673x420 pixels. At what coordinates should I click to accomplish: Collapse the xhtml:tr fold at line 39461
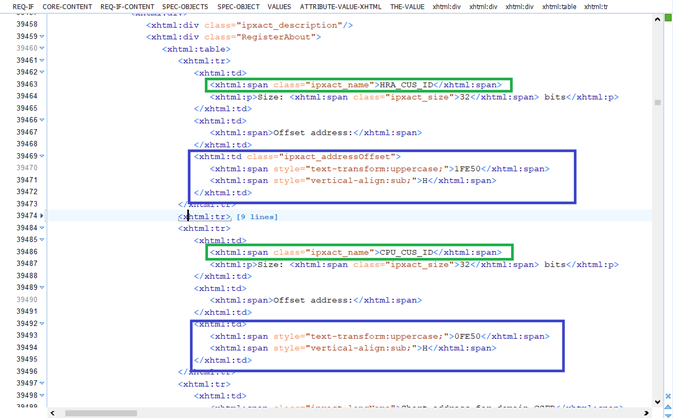(42, 60)
